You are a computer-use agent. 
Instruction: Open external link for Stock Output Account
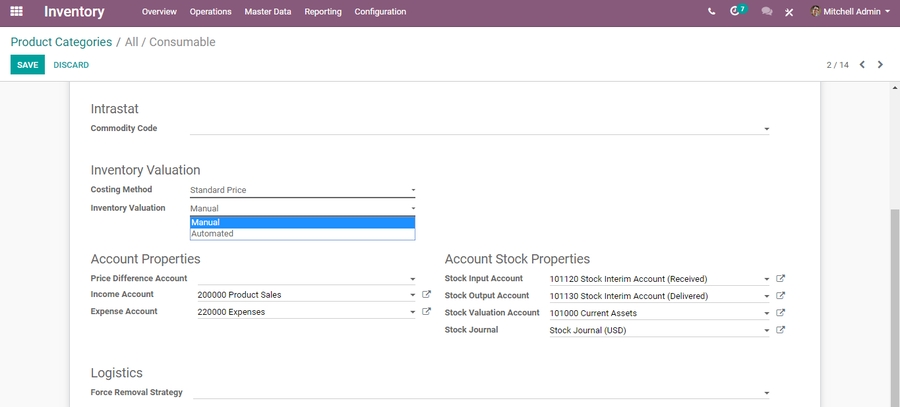(x=781, y=296)
